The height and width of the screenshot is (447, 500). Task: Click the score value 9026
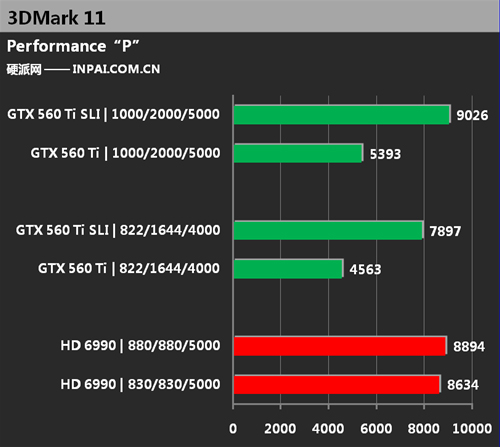tap(472, 115)
